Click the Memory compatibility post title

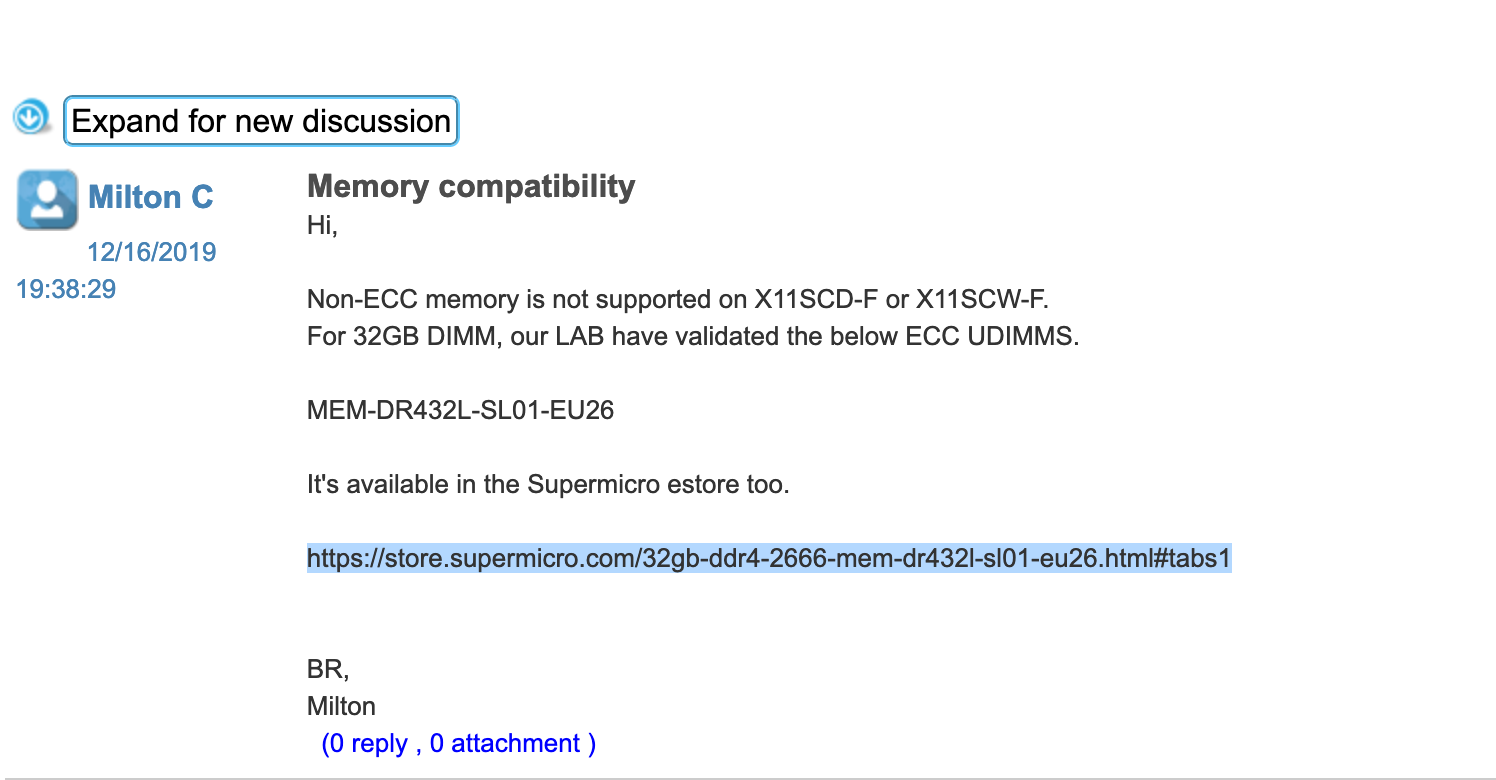pos(471,186)
